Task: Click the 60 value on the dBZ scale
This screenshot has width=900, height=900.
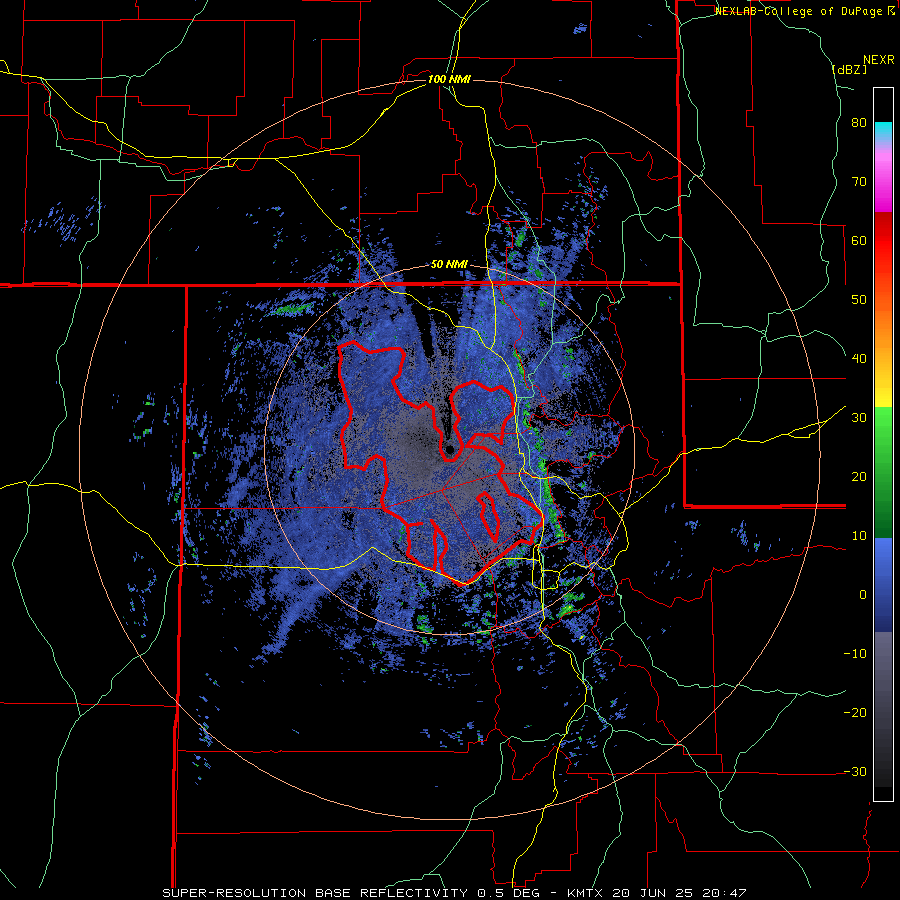Action: (859, 240)
